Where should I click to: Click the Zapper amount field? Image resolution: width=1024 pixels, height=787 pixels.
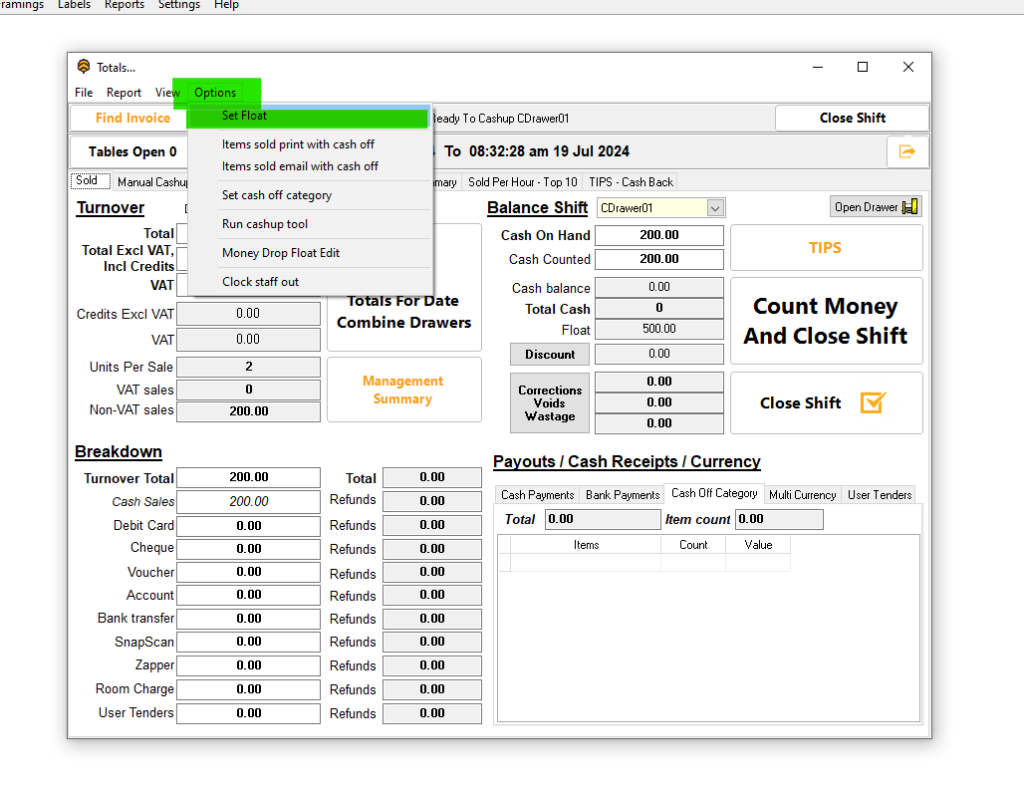click(x=248, y=665)
